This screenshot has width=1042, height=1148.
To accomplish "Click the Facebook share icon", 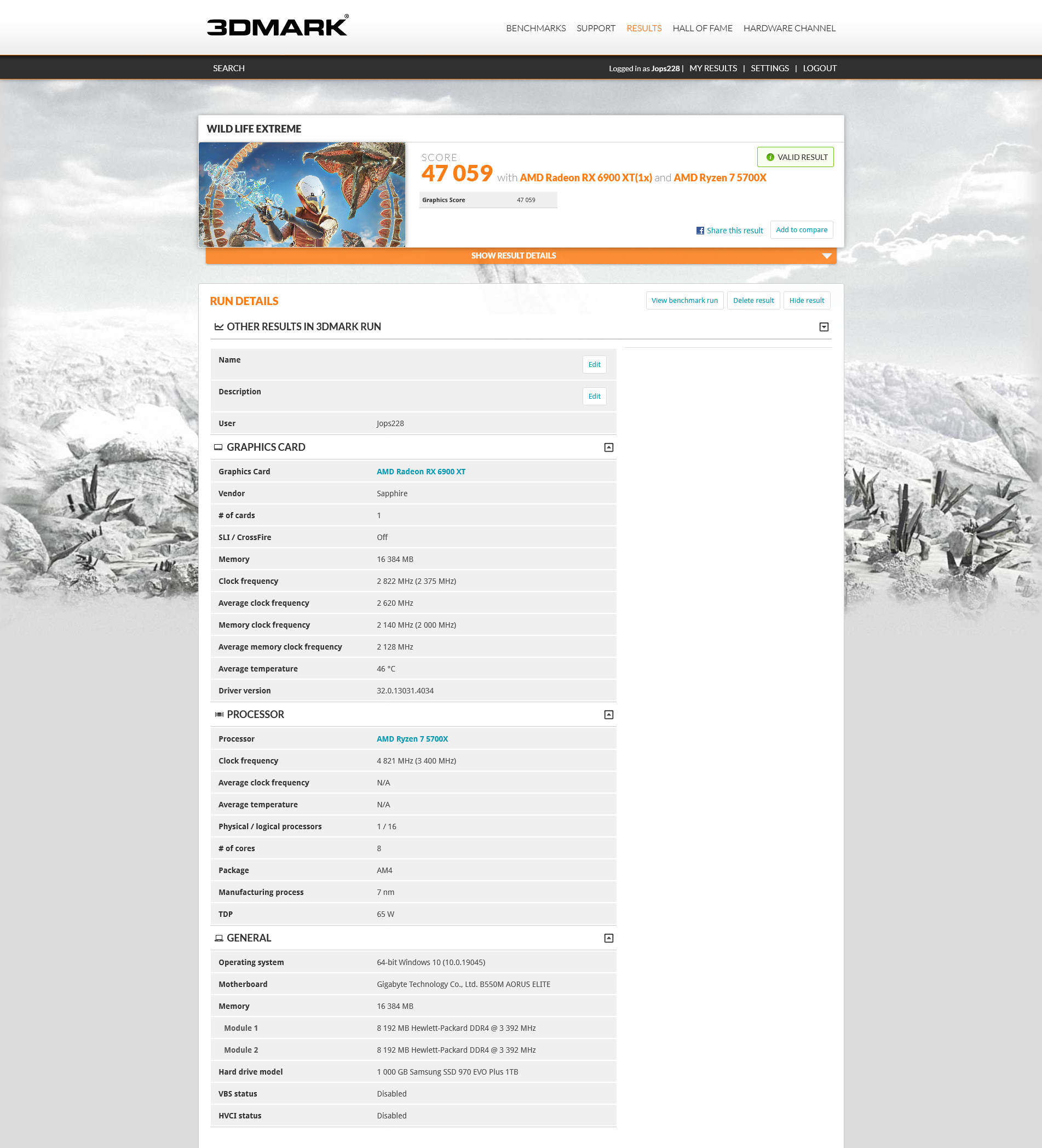I will pyautogui.click(x=700, y=231).
